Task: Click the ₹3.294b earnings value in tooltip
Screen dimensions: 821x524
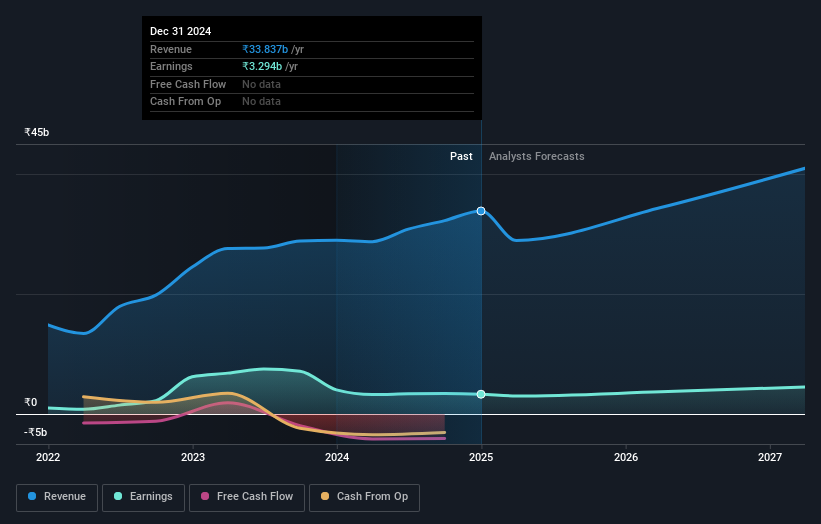Action: pyautogui.click(x=262, y=66)
